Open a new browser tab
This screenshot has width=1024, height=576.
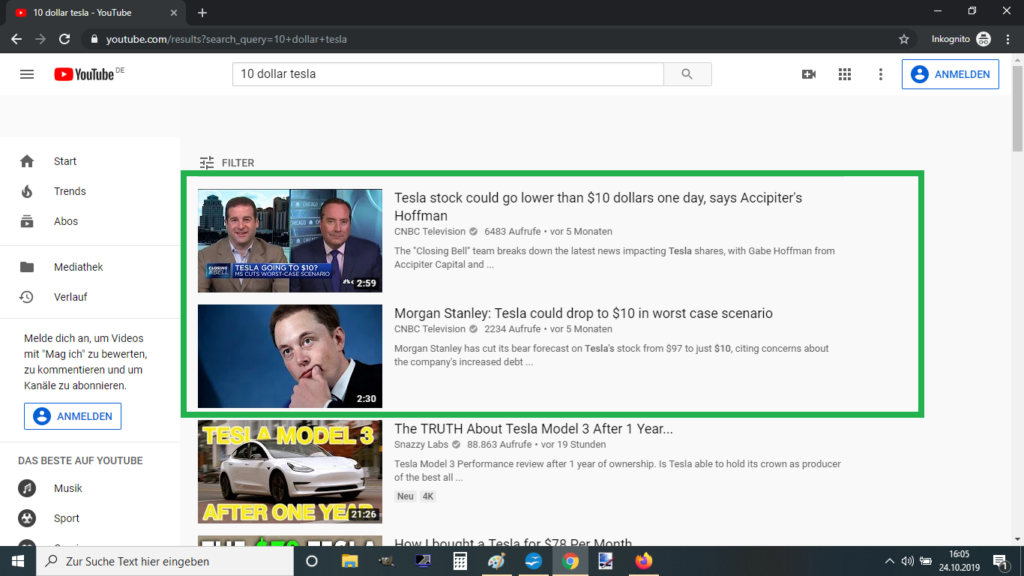(x=202, y=12)
